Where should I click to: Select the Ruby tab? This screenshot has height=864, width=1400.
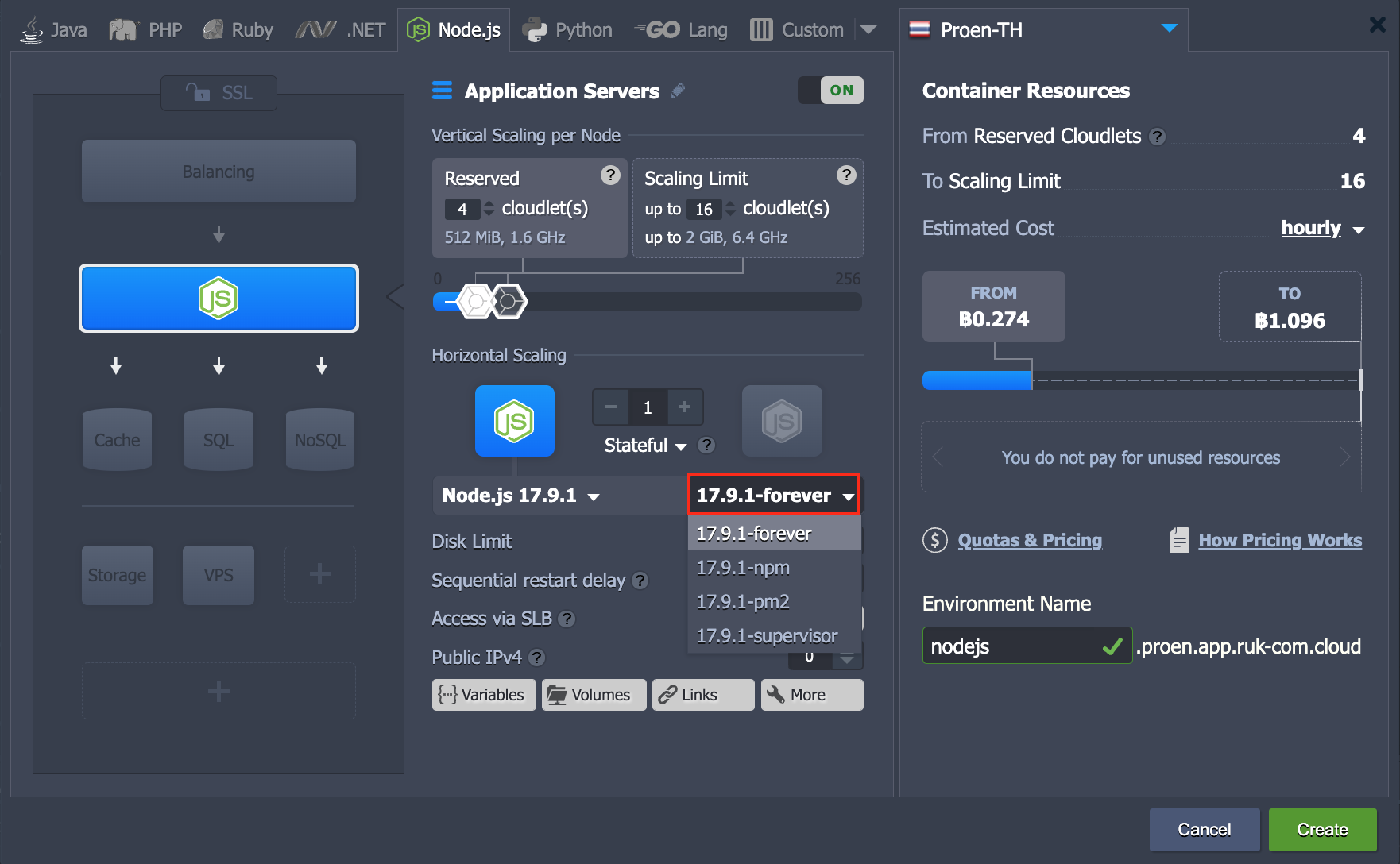[238, 30]
